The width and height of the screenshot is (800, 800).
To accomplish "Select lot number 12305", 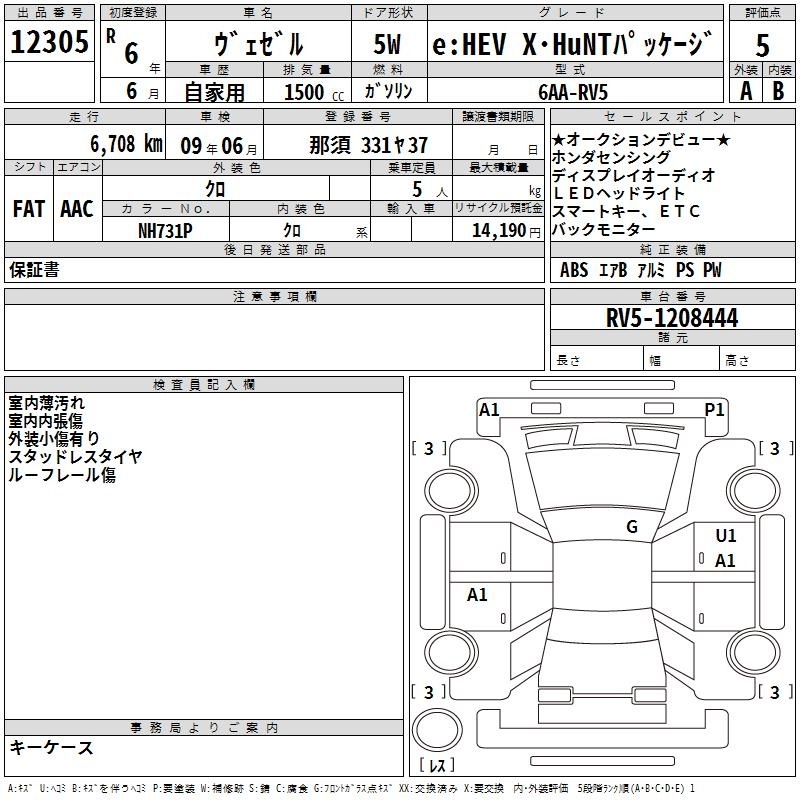I will (x=49, y=41).
